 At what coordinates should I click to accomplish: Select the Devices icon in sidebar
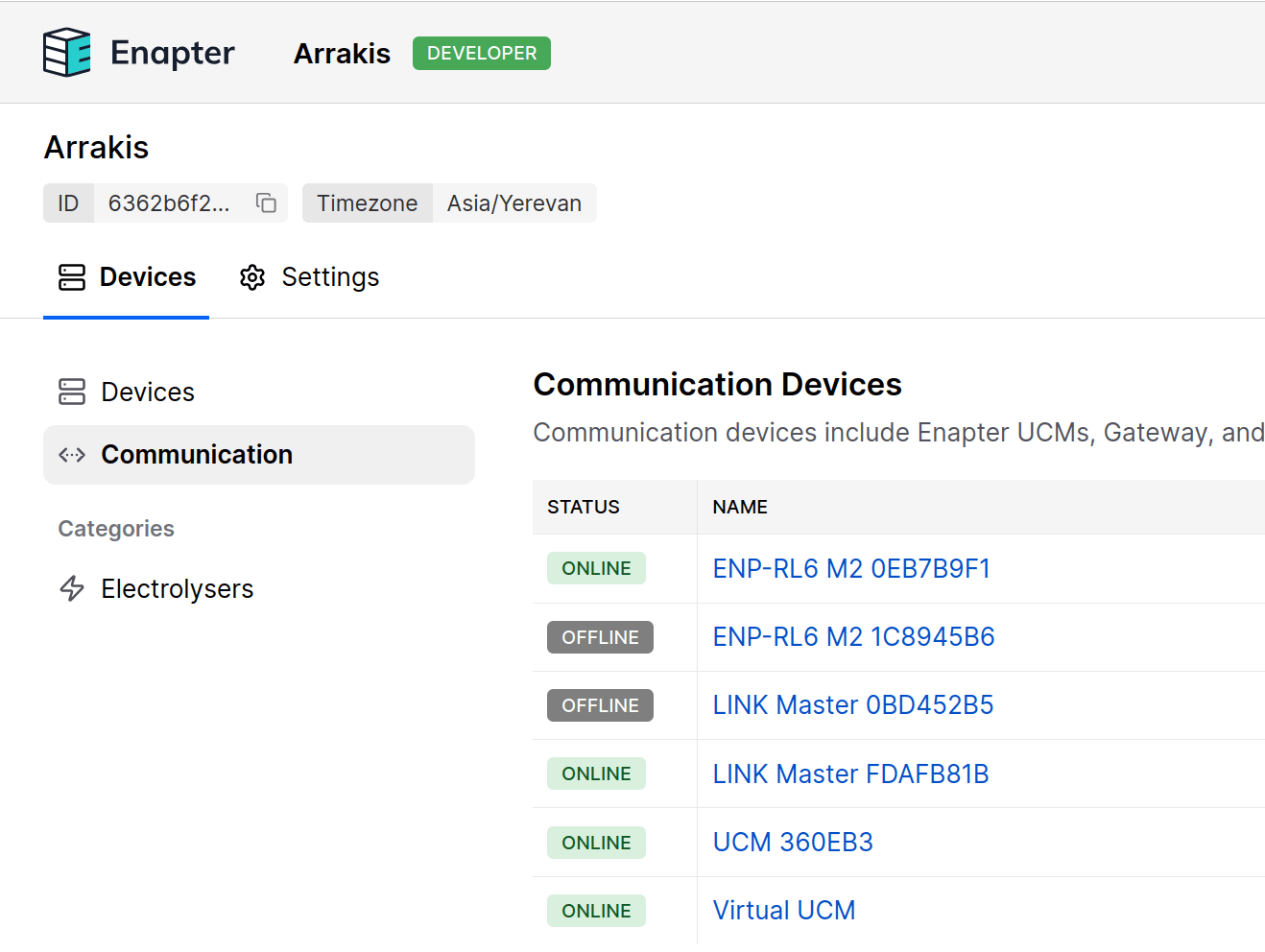(x=71, y=392)
